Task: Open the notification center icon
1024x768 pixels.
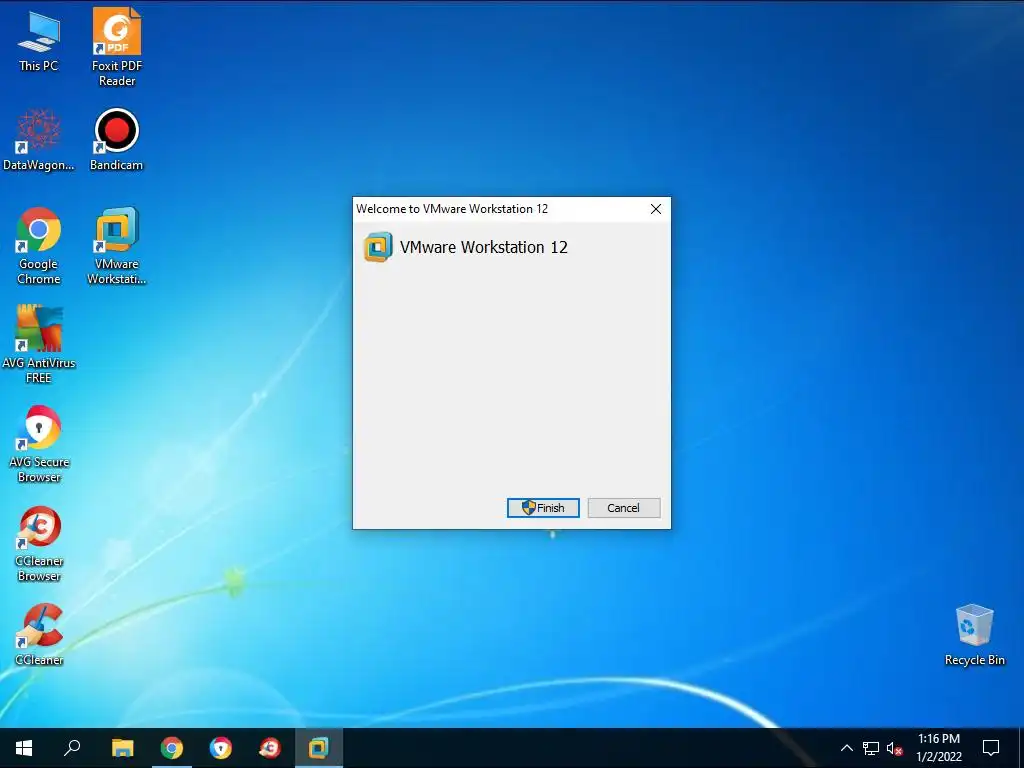Action: (x=991, y=748)
